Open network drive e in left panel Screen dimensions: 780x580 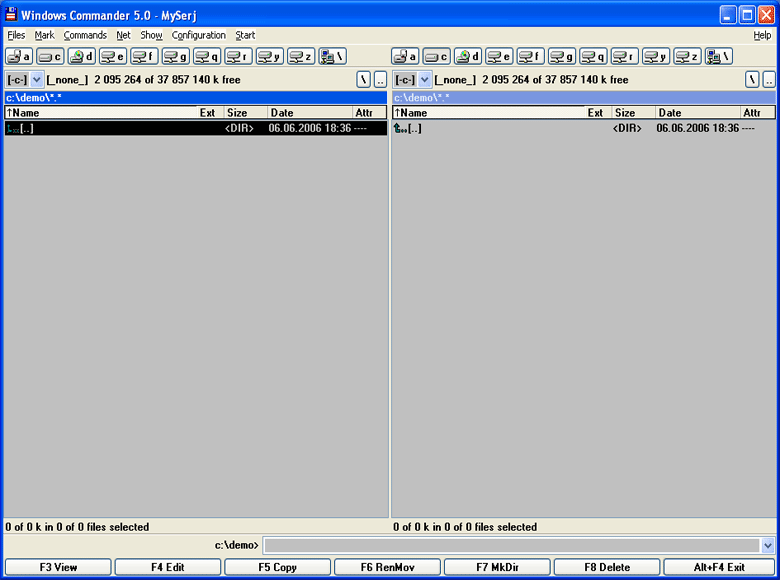coord(113,57)
